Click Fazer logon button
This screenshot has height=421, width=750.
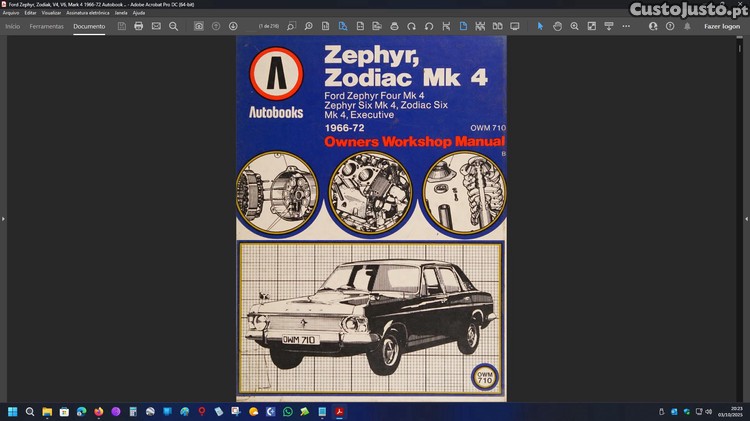(x=722, y=26)
